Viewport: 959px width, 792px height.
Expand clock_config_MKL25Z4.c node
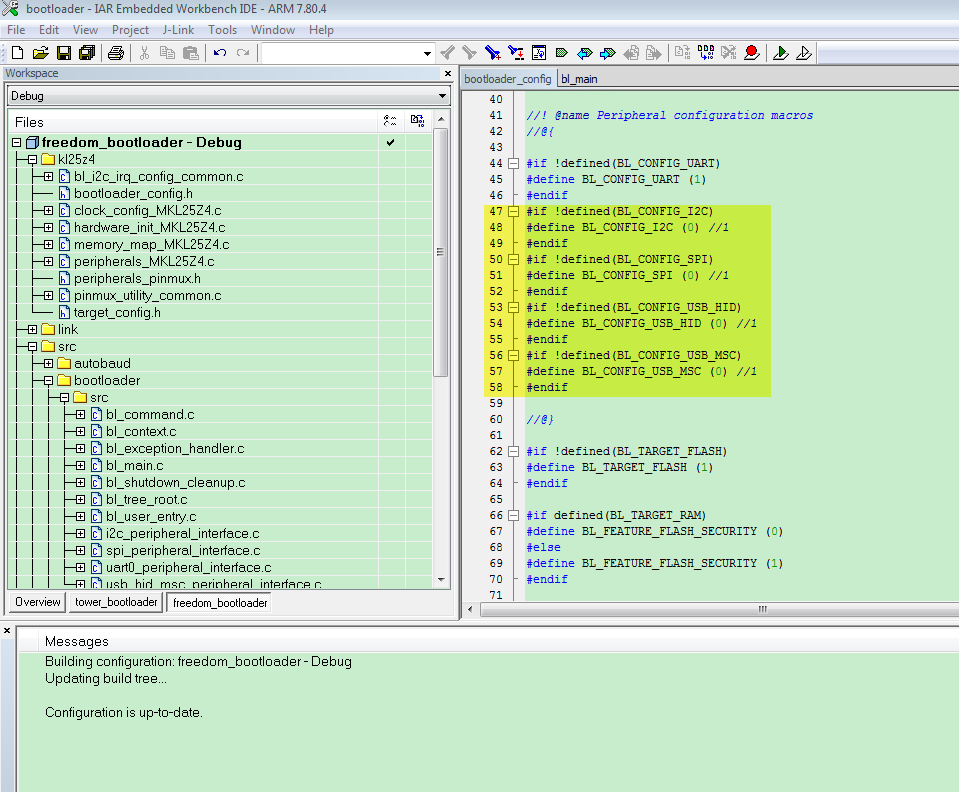pyautogui.click(x=48, y=210)
